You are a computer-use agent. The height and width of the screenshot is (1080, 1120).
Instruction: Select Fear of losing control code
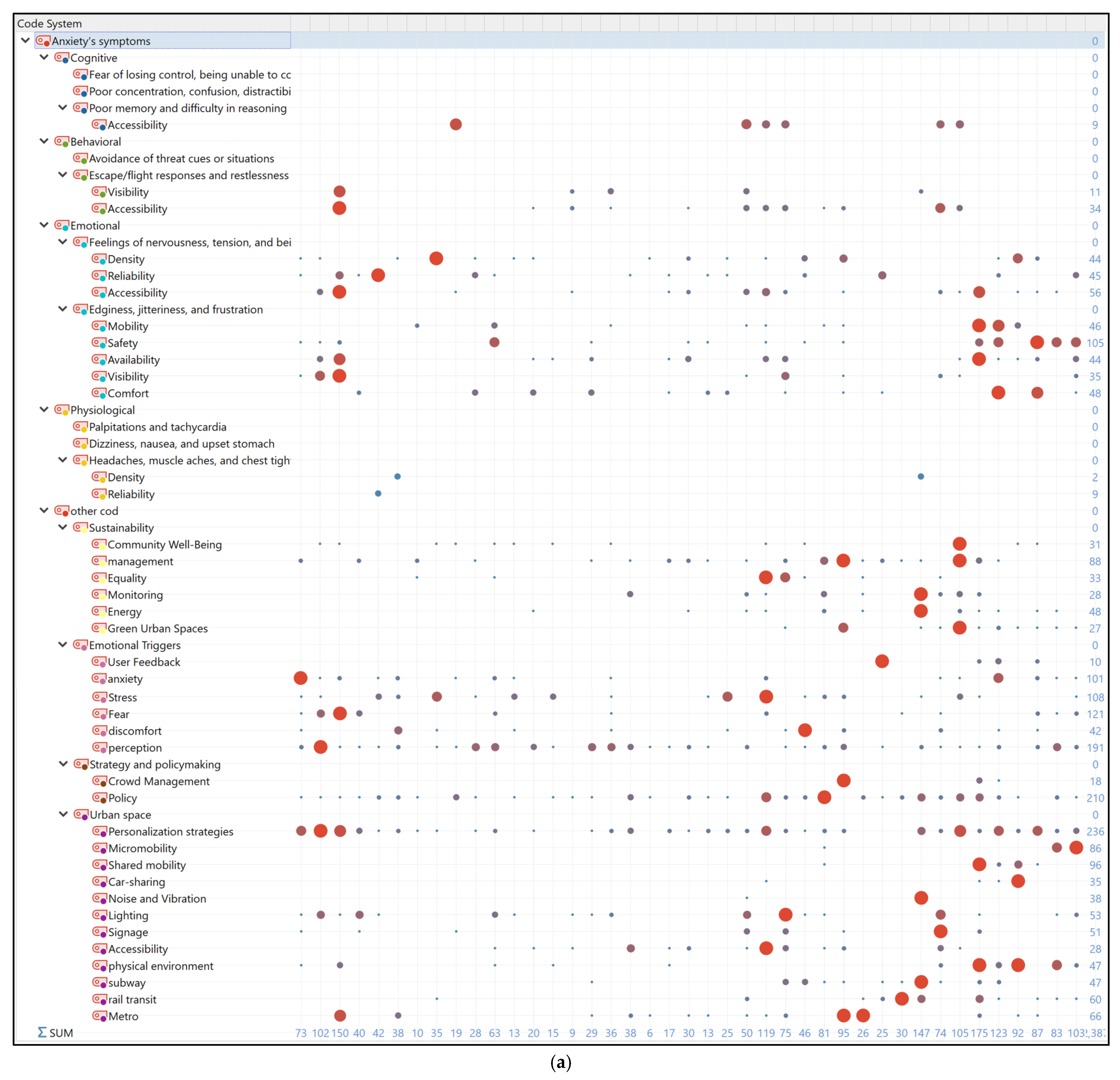190,74
